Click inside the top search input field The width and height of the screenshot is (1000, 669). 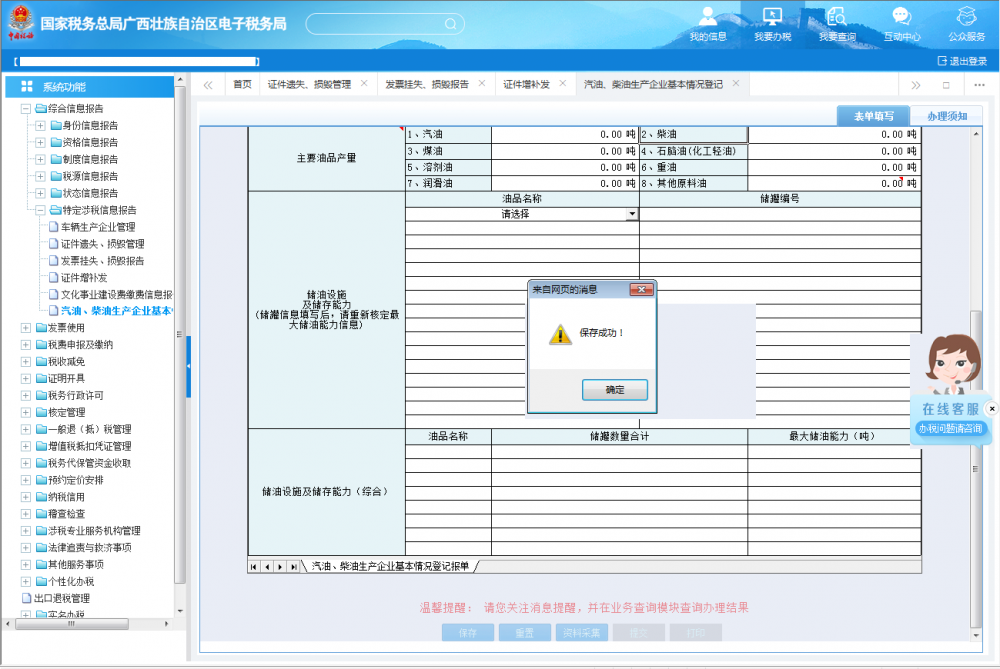click(380, 24)
